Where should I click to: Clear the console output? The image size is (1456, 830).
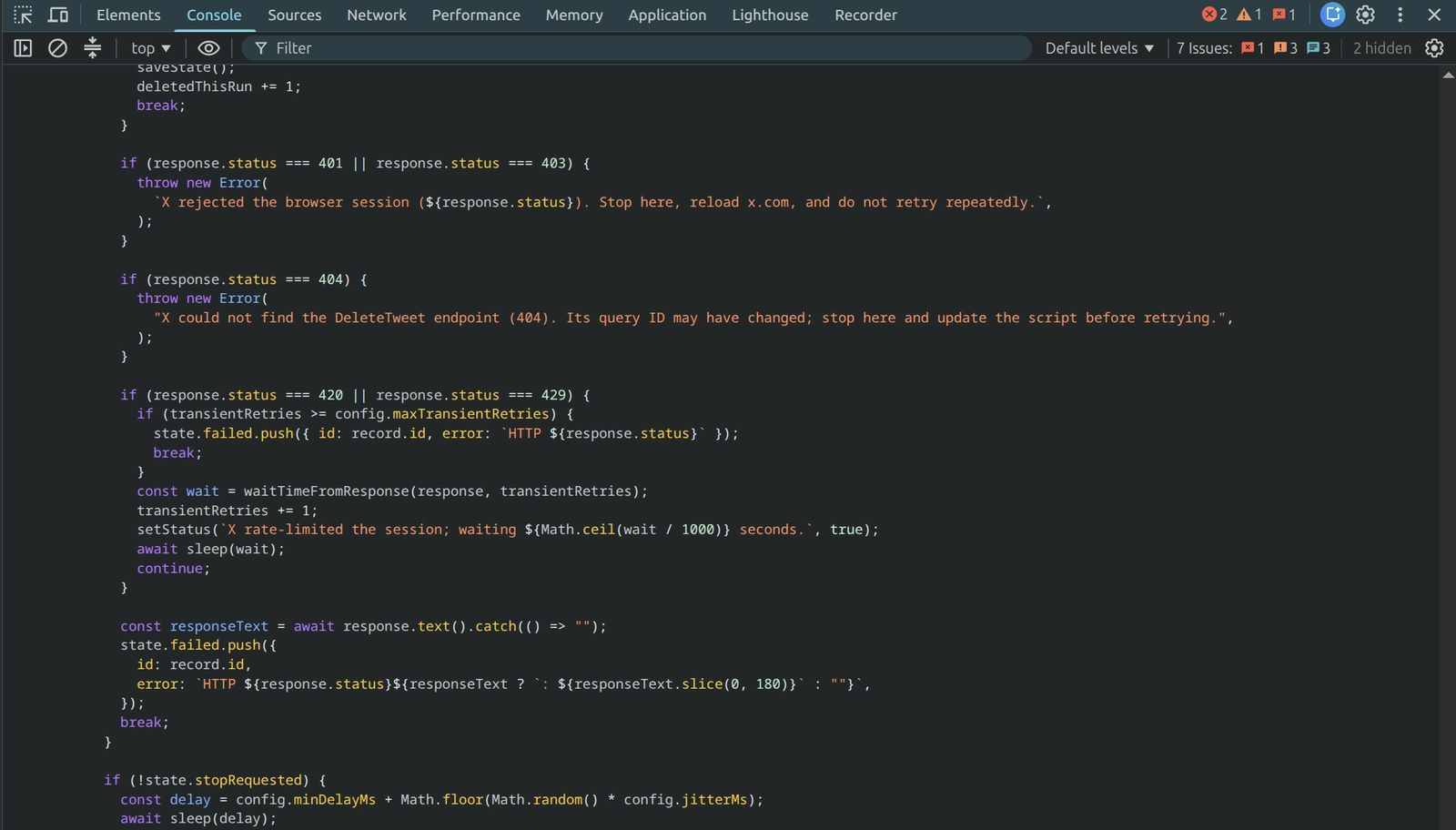pyautogui.click(x=57, y=48)
